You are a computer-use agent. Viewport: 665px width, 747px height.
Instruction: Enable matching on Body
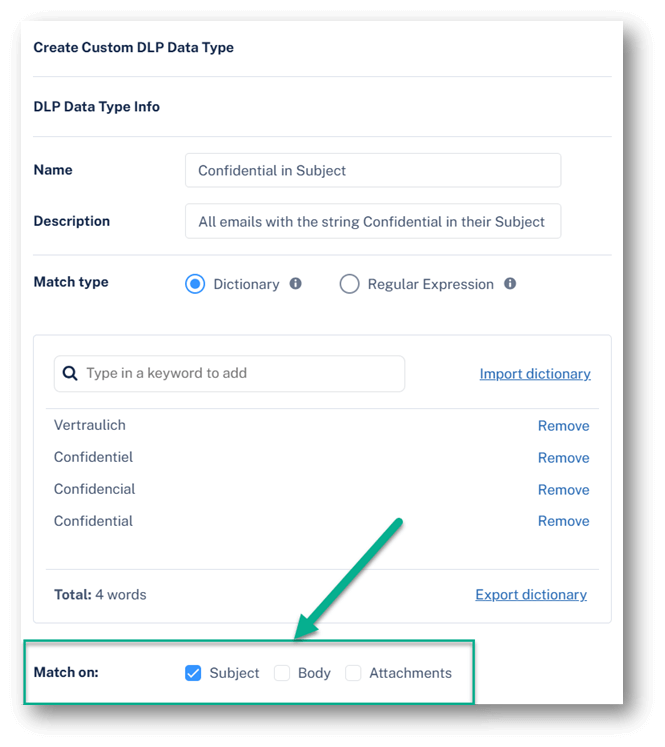pyautogui.click(x=282, y=673)
